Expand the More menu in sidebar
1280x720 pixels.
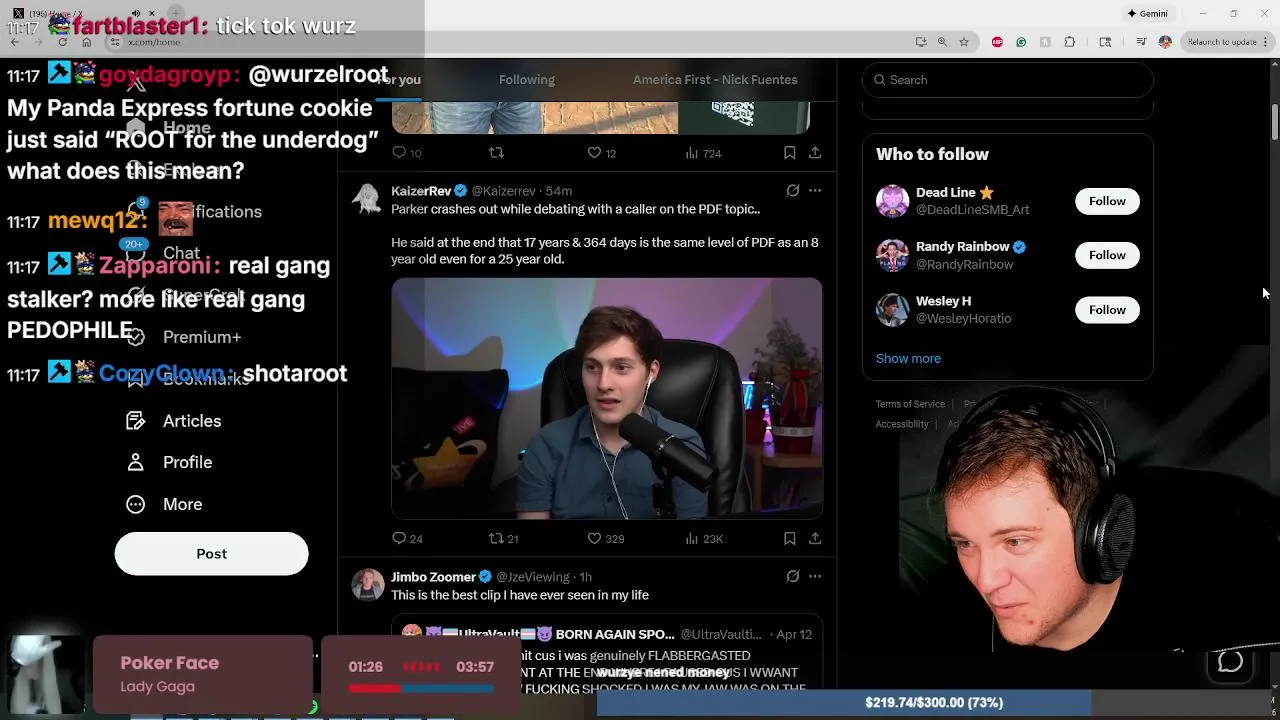pyautogui.click(x=164, y=504)
